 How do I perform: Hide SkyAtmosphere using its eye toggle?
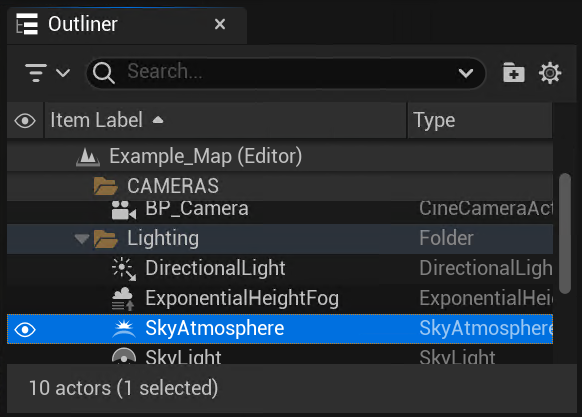click(25, 329)
